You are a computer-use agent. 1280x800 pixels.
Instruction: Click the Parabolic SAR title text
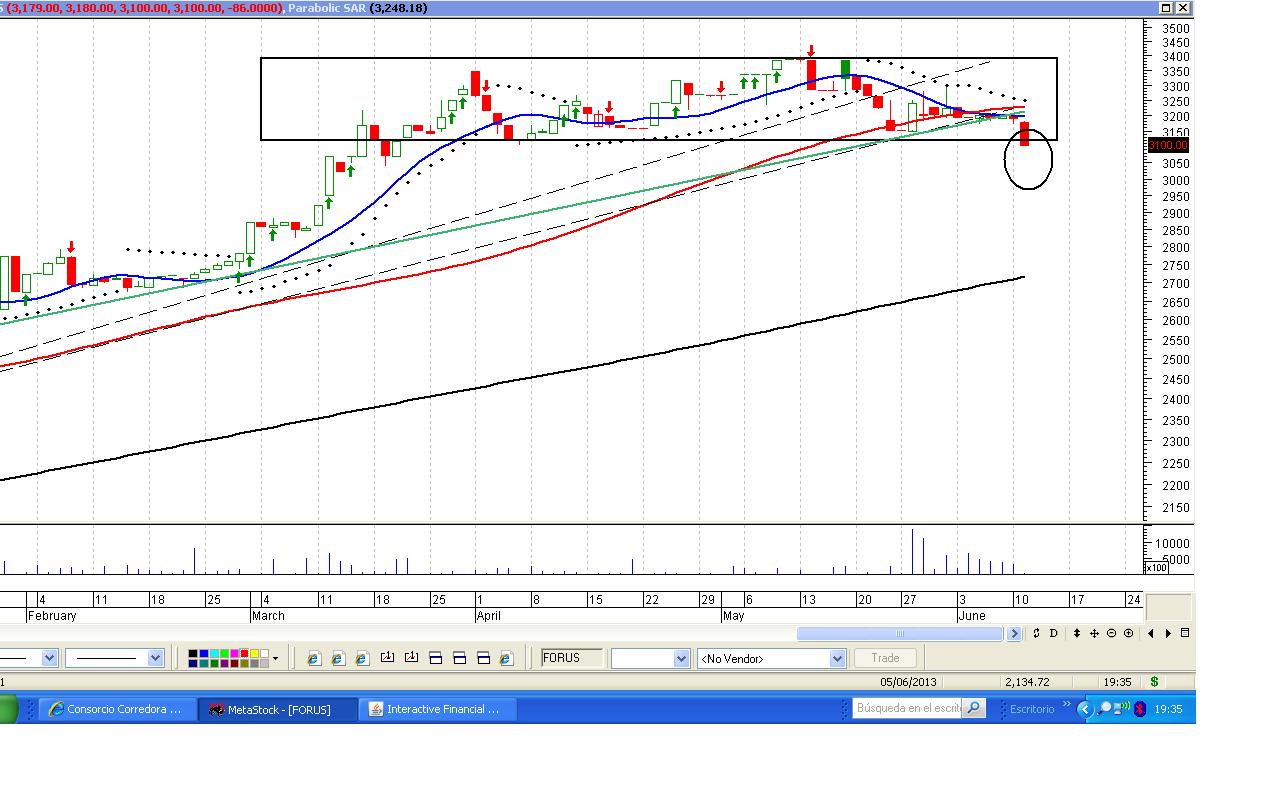tap(326, 8)
